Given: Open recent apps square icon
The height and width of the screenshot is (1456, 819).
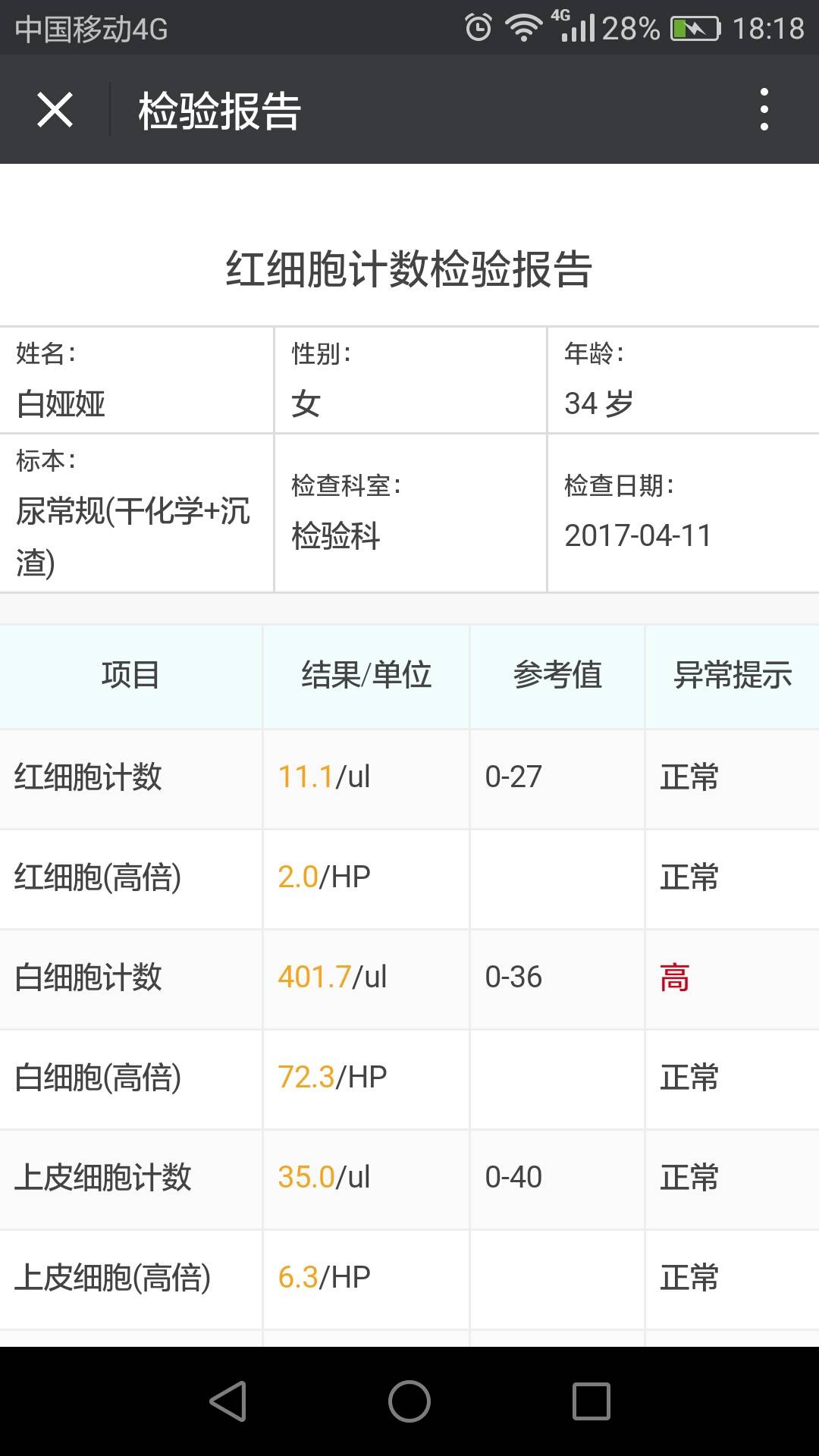Looking at the screenshot, I should [x=591, y=1401].
